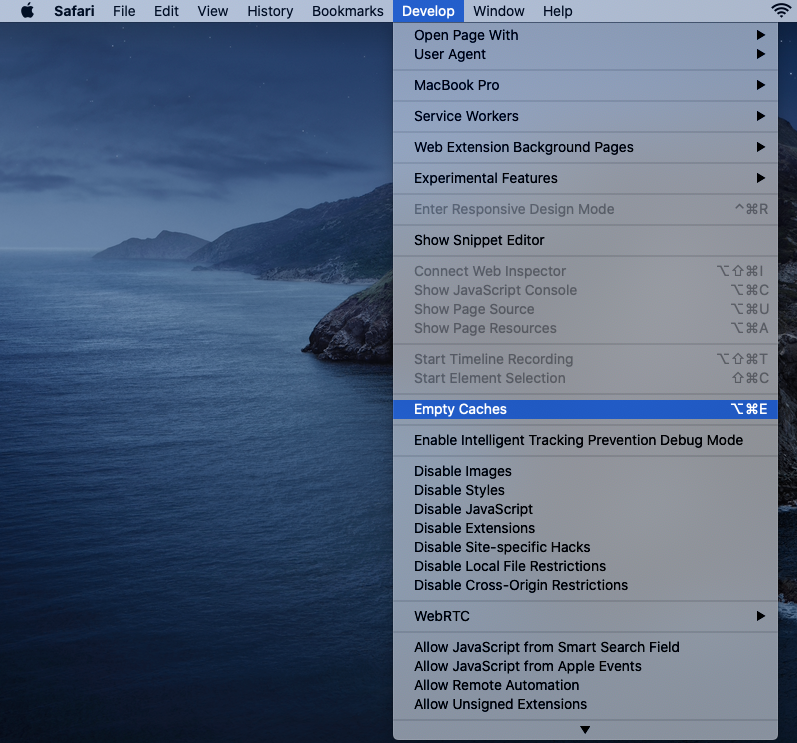Viewport: 797px width, 743px height.
Task: Click Connect Web Inspector item
Action: click(x=585, y=271)
